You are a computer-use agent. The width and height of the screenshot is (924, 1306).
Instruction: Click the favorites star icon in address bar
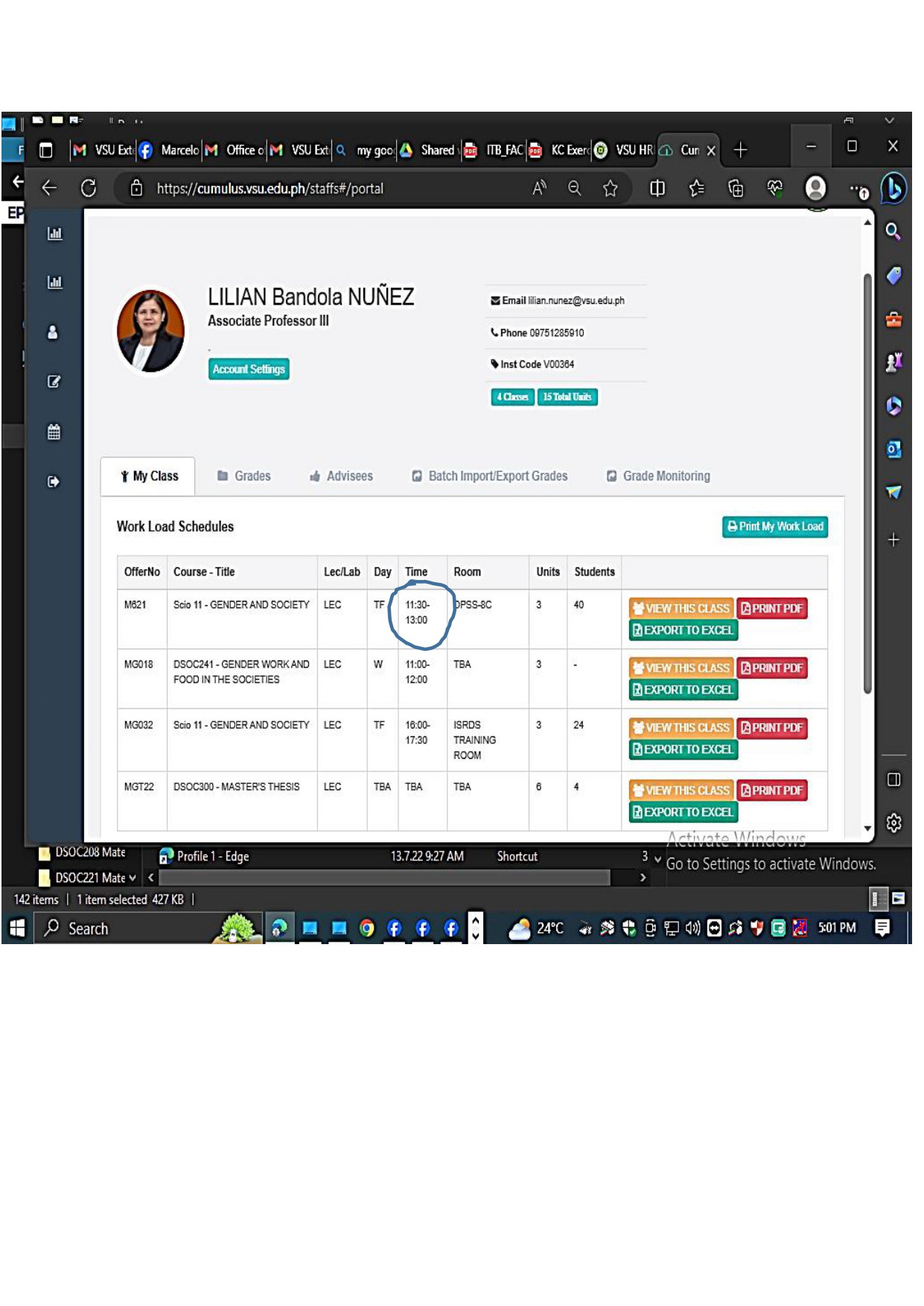coord(611,189)
